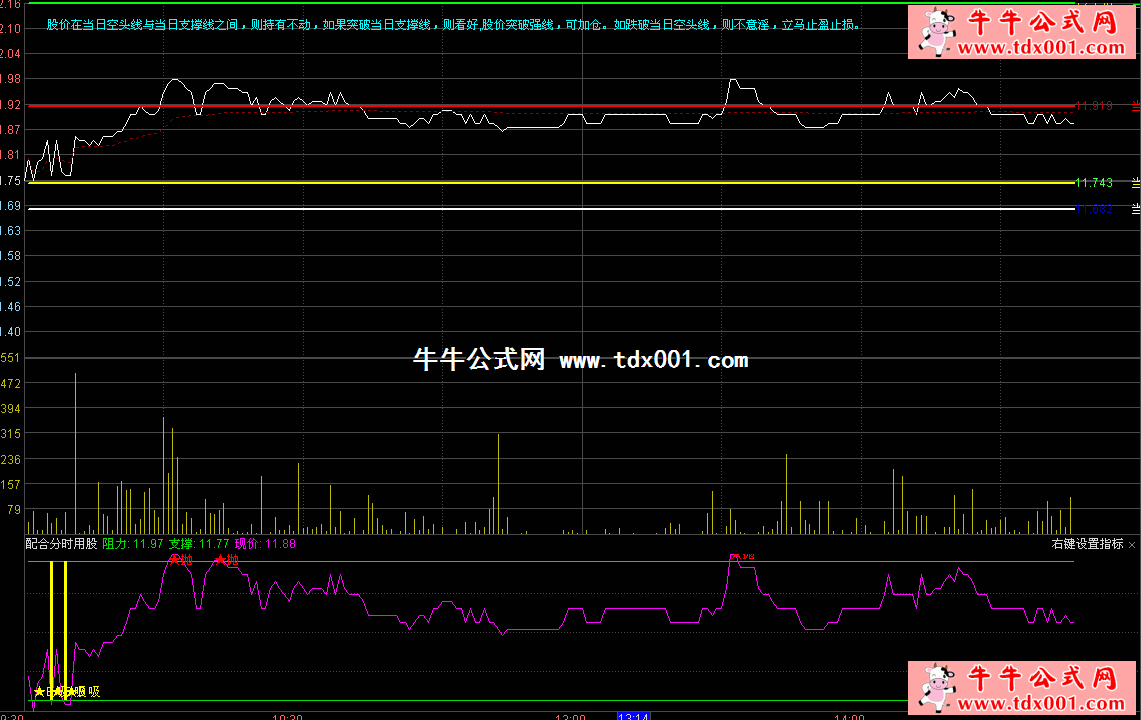Close the indicator panel with the × button
Screen dimensions: 1141x720
pyautogui.click(x=1132, y=544)
